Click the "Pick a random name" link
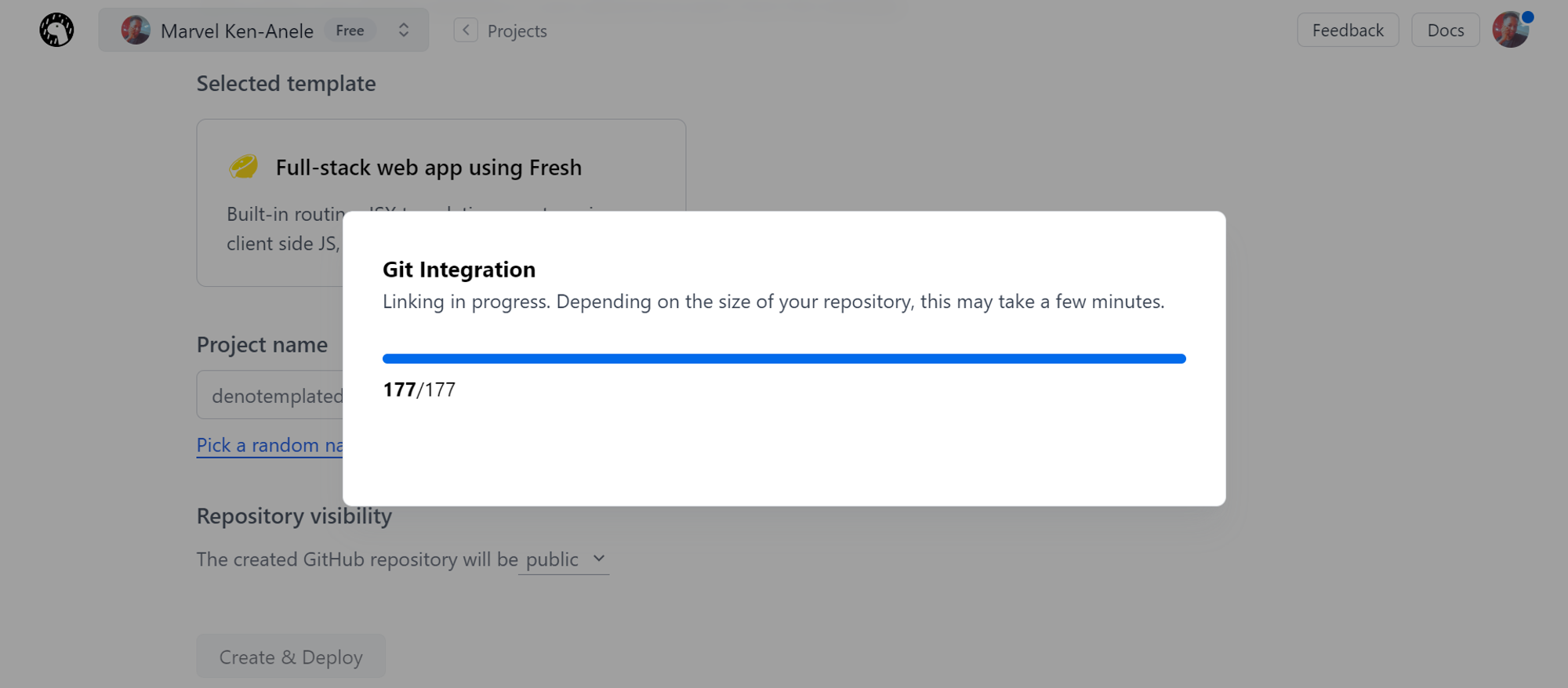Image resolution: width=1568 pixels, height=688 pixels. coord(269,445)
